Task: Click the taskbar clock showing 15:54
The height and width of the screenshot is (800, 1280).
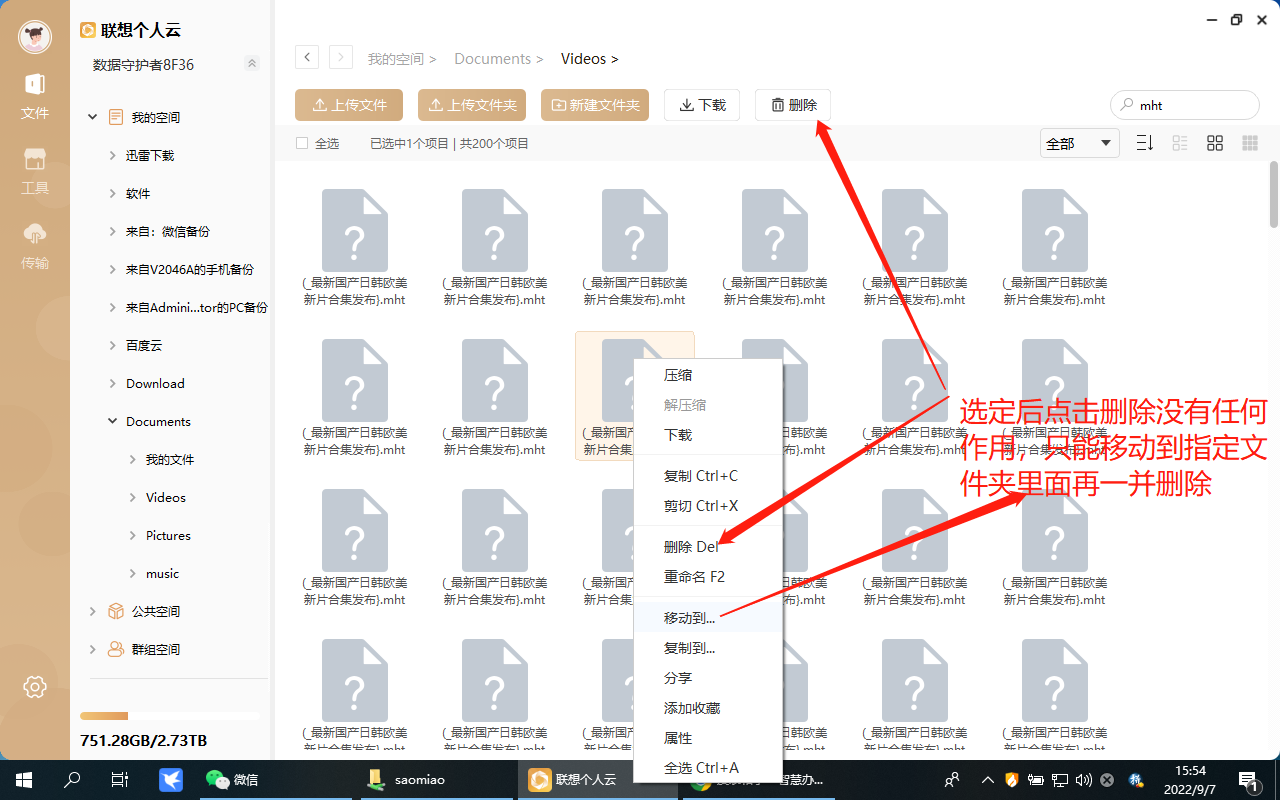Action: click(1190, 779)
